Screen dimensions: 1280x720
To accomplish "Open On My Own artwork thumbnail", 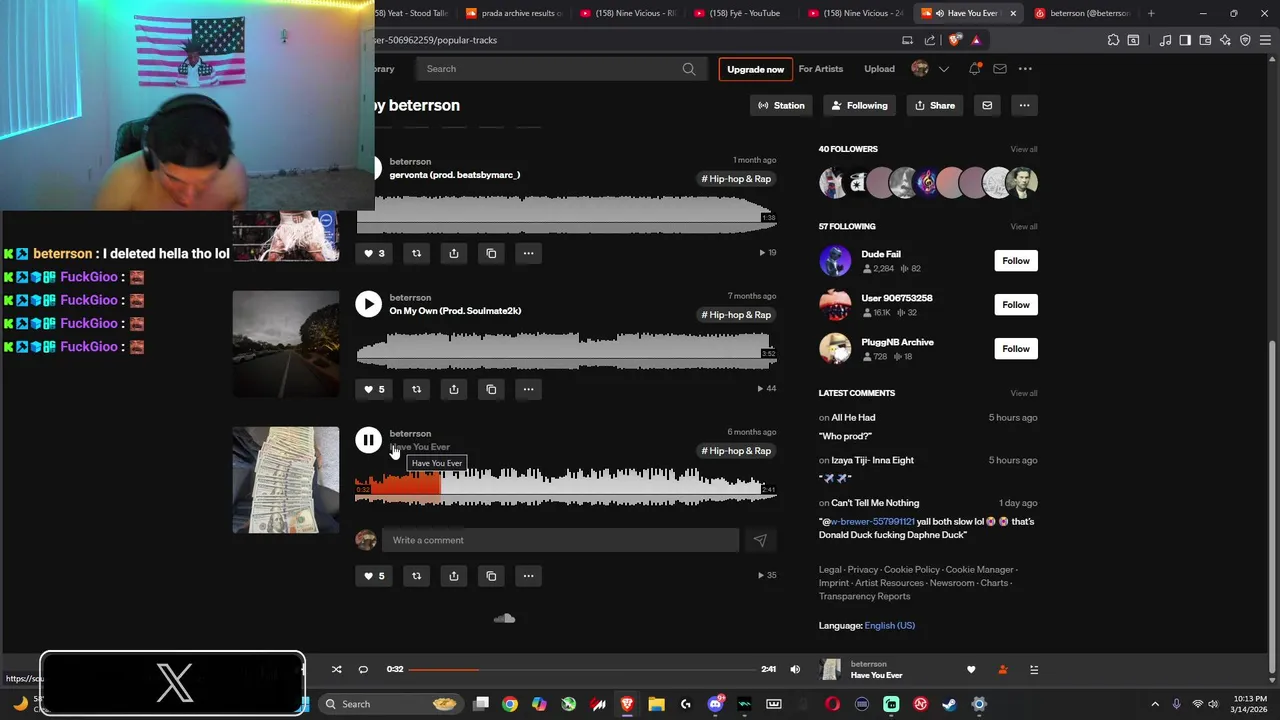I will coord(286,344).
